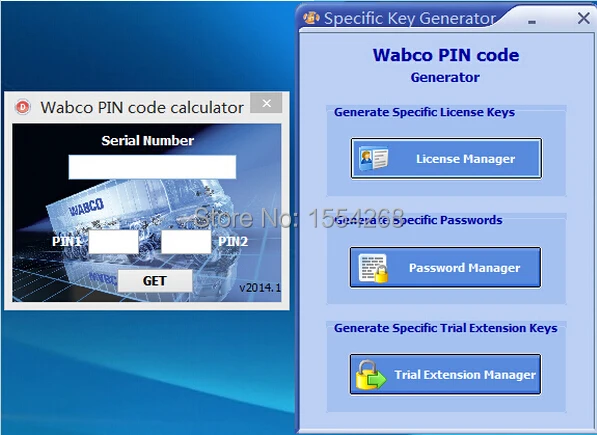Click the red Wabco calculator title icon

pos(22,107)
